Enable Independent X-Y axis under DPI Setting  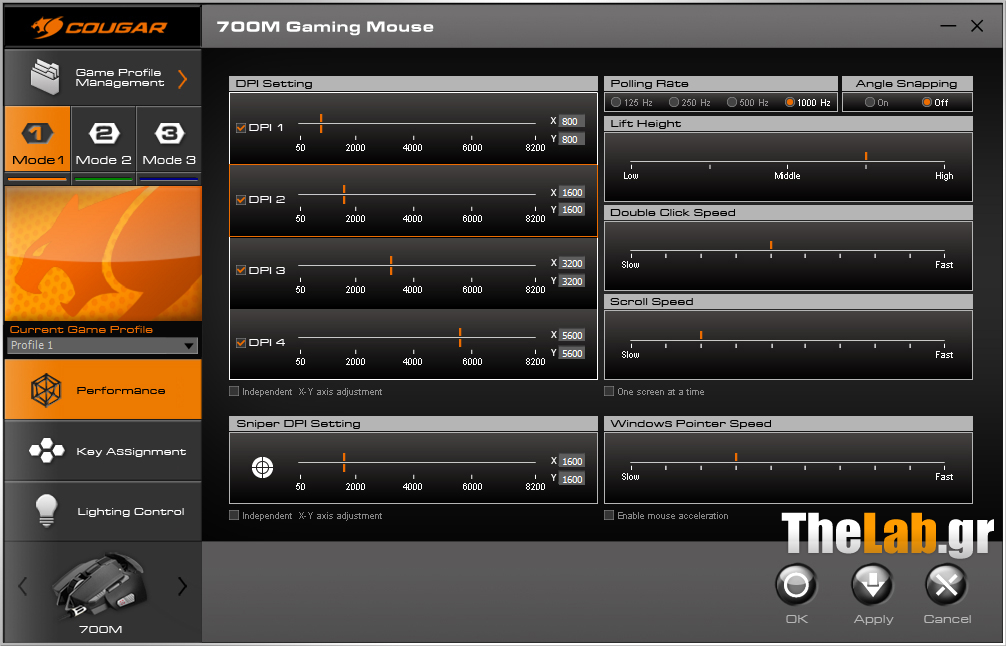click(234, 391)
